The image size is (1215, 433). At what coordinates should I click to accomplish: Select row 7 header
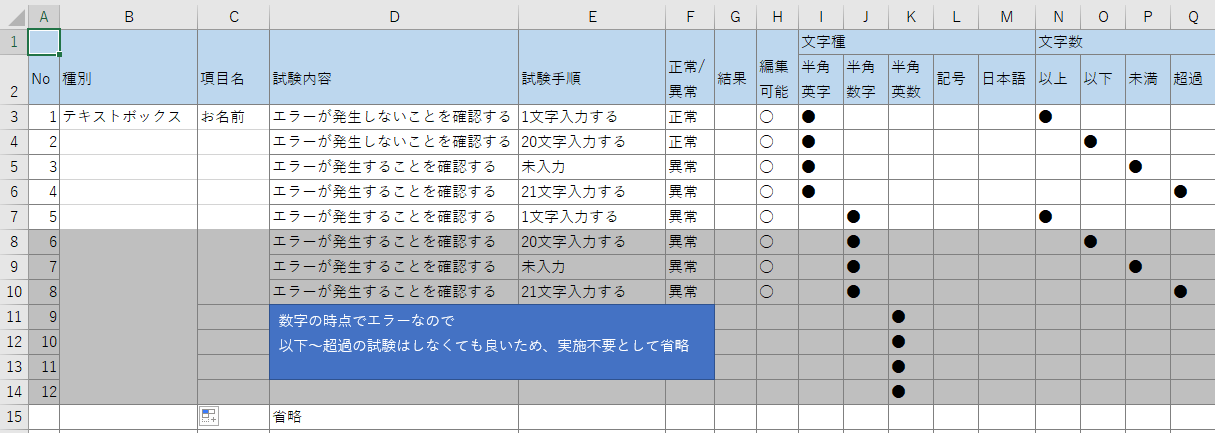14,216
